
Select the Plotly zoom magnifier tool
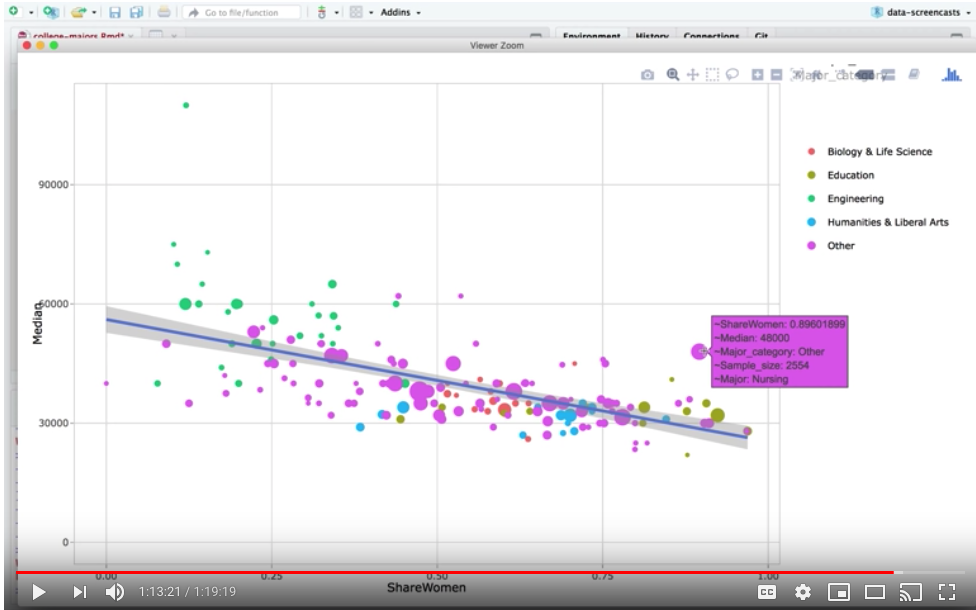(673, 75)
